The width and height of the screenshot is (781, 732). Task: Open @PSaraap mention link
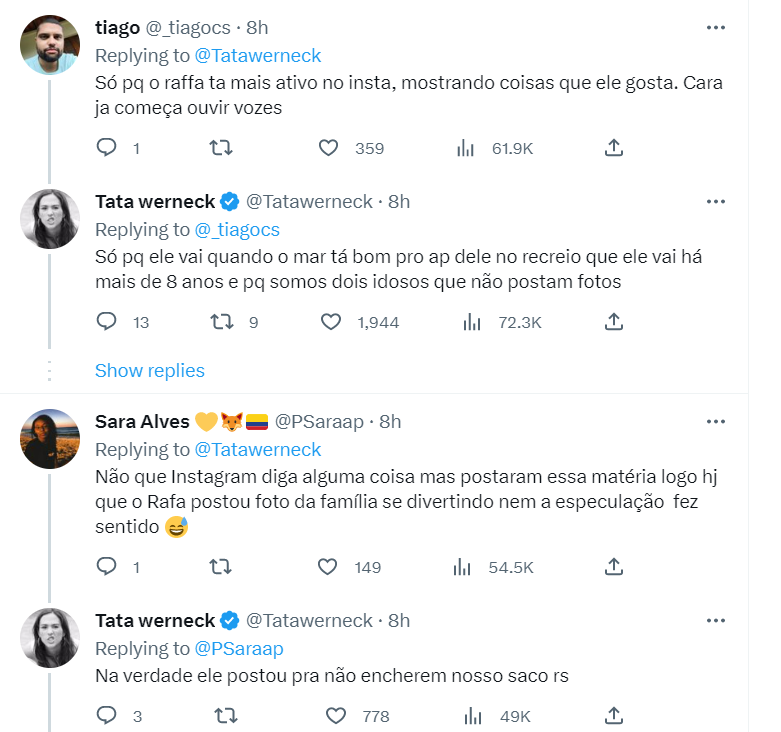tap(239, 648)
